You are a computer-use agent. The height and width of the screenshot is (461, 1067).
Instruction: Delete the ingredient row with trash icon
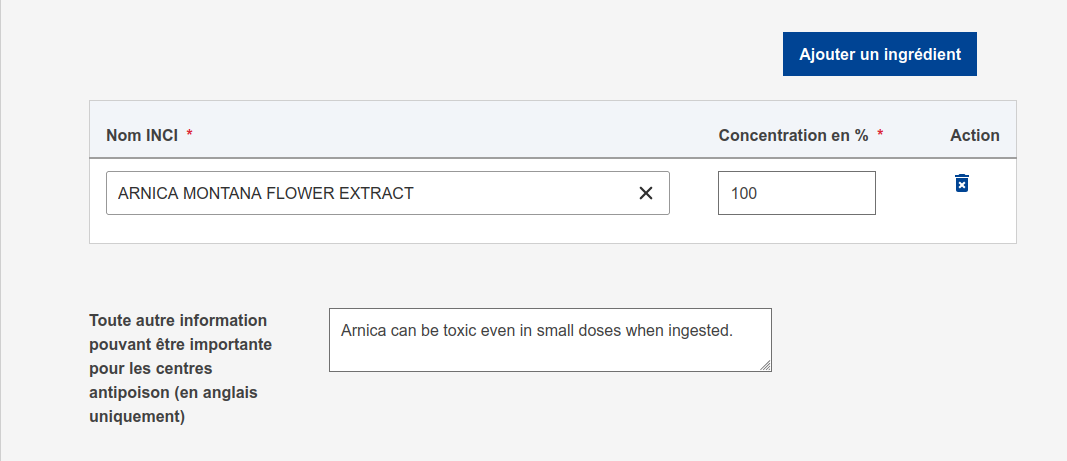(961, 183)
